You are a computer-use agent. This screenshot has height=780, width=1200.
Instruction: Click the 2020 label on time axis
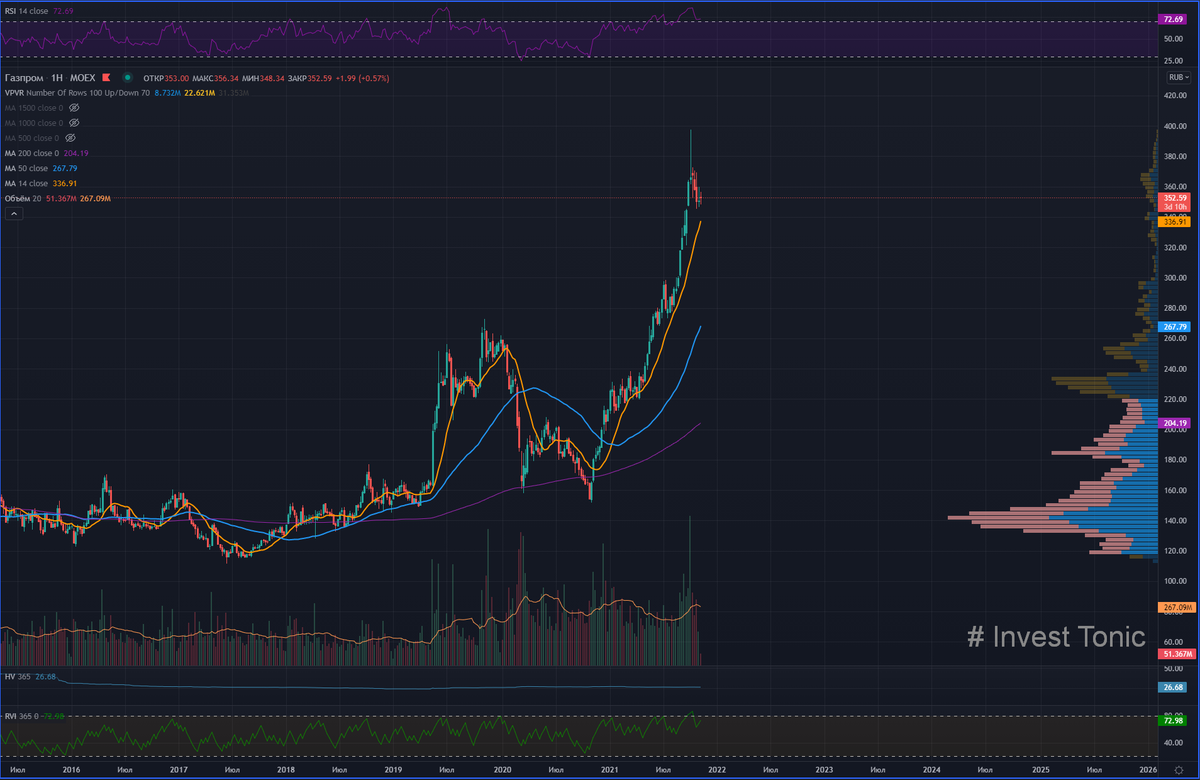502,770
